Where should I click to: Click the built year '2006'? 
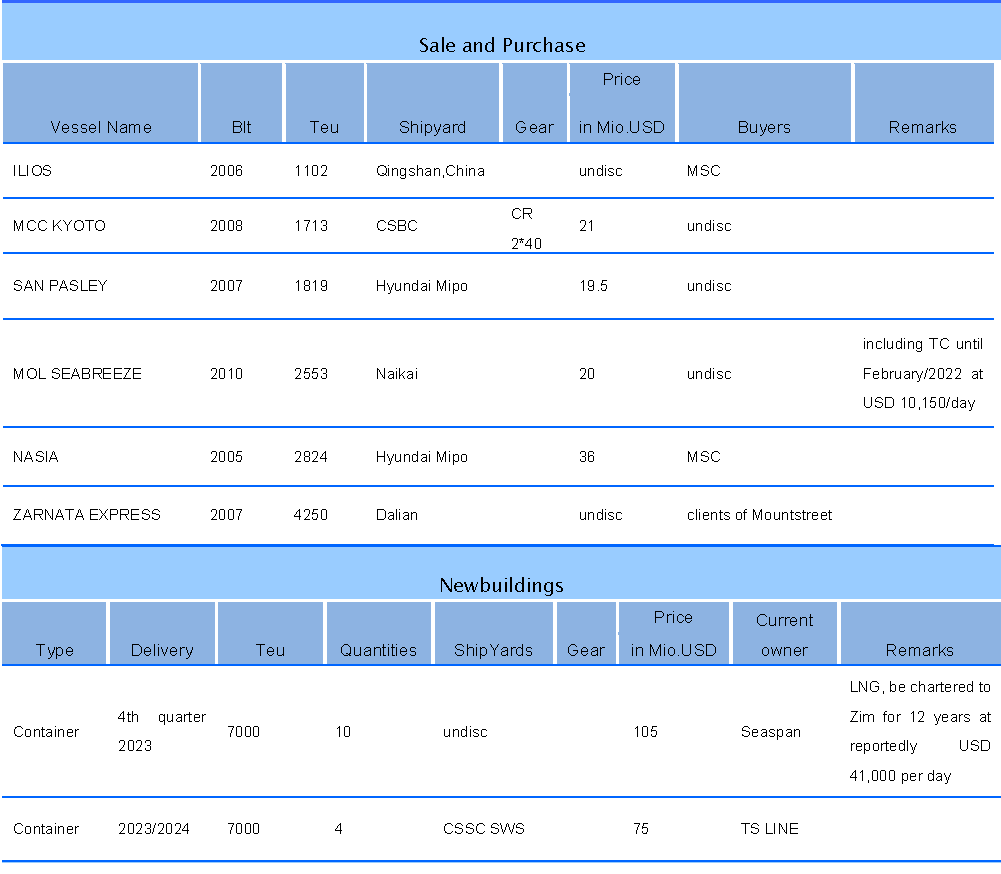pyautogui.click(x=227, y=171)
